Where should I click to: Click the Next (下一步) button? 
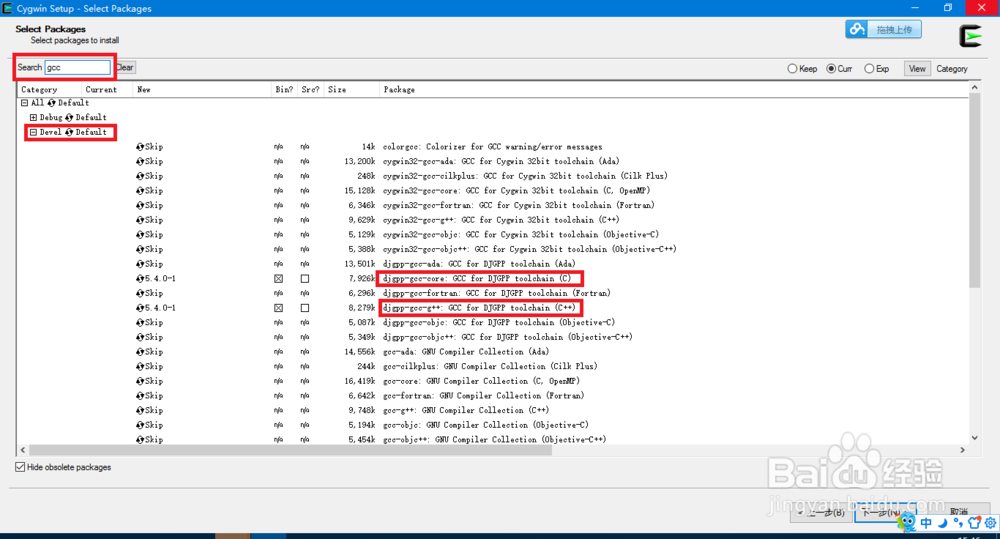coord(883,512)
